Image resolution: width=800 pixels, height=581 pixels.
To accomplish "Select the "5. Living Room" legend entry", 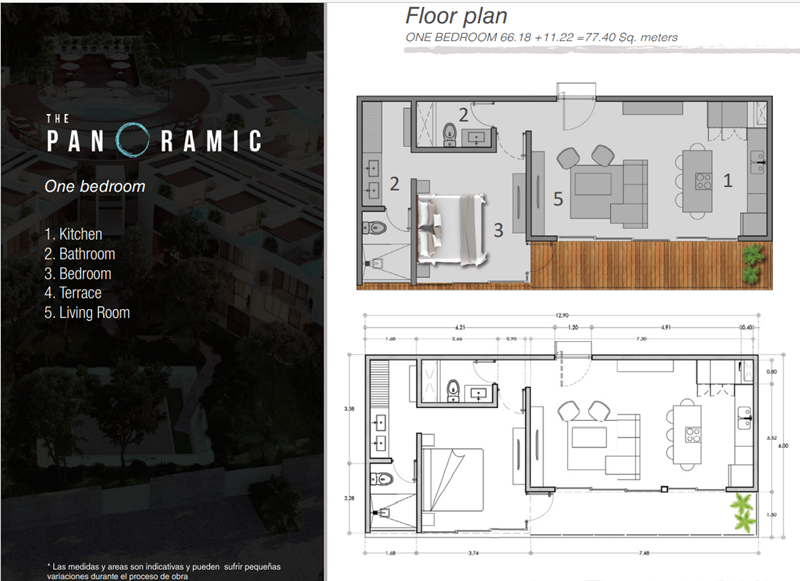I will 87,313.
